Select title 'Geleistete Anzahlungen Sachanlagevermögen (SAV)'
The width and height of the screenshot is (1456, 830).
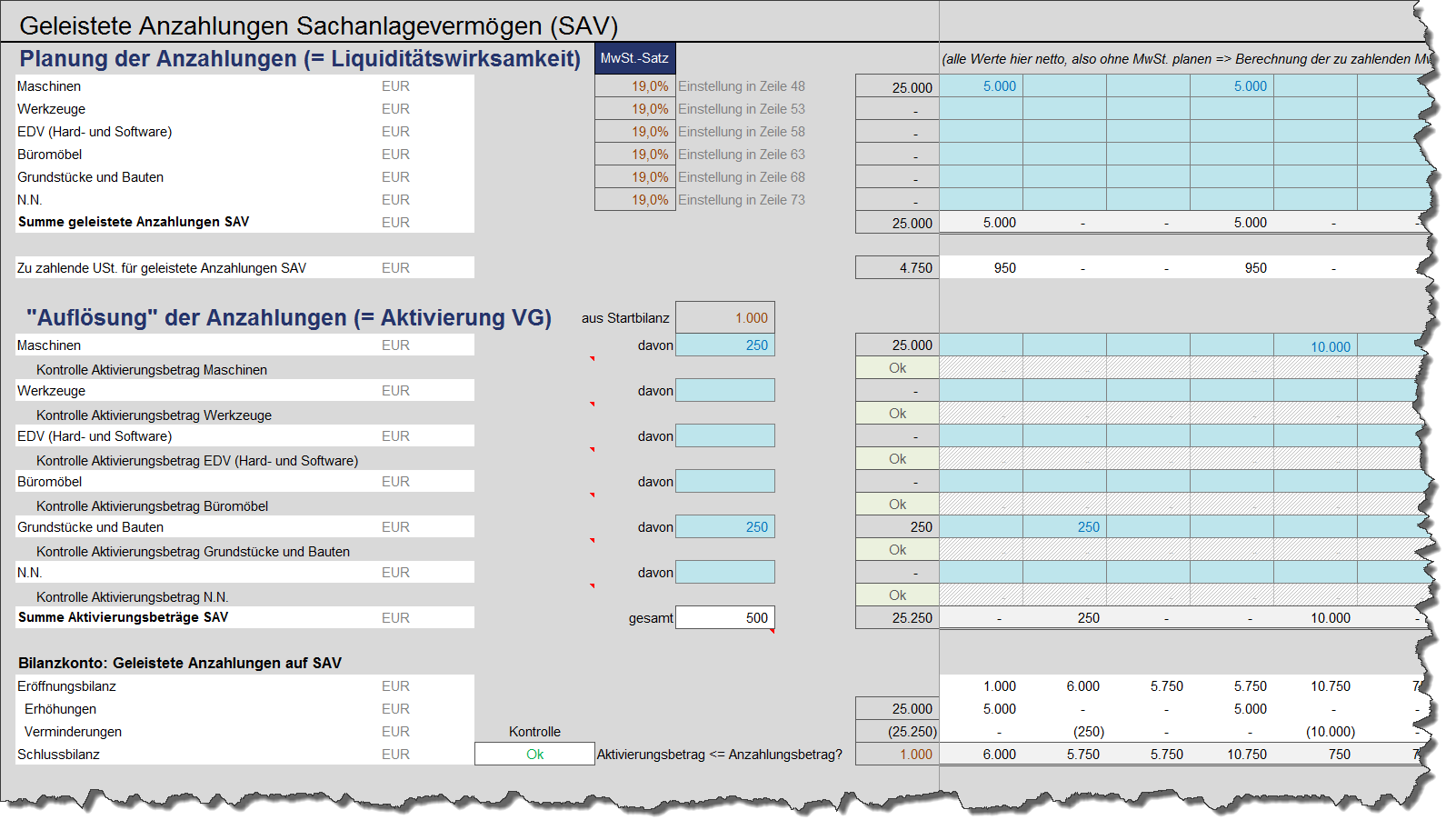point(319,25)
